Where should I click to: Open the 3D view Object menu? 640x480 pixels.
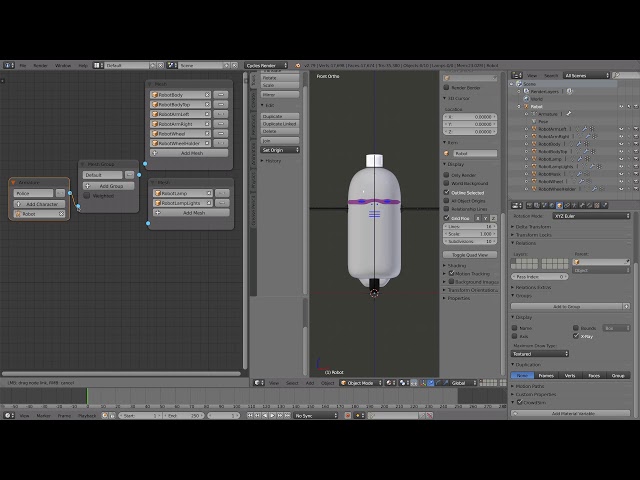[327, 383]
